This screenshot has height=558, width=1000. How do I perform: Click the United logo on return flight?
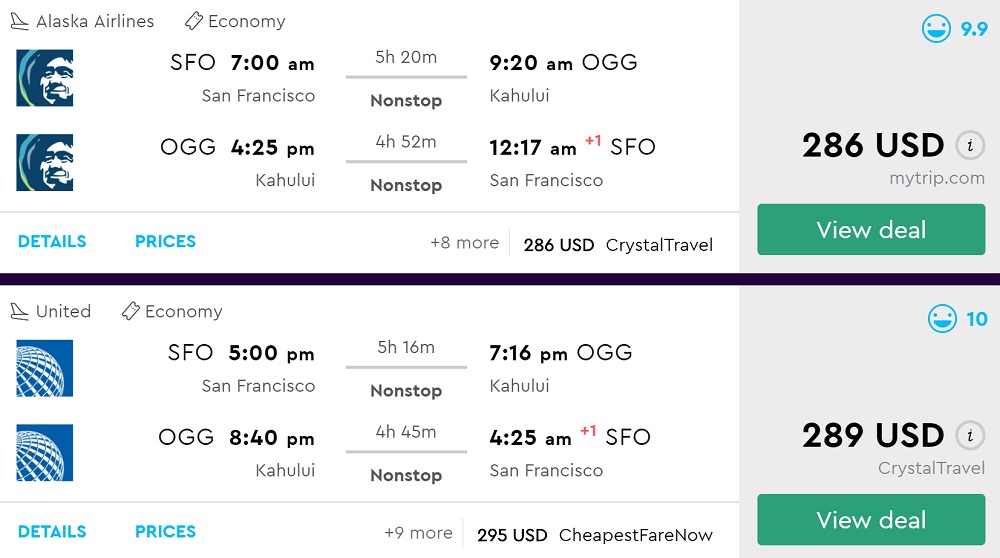[45, 453]
